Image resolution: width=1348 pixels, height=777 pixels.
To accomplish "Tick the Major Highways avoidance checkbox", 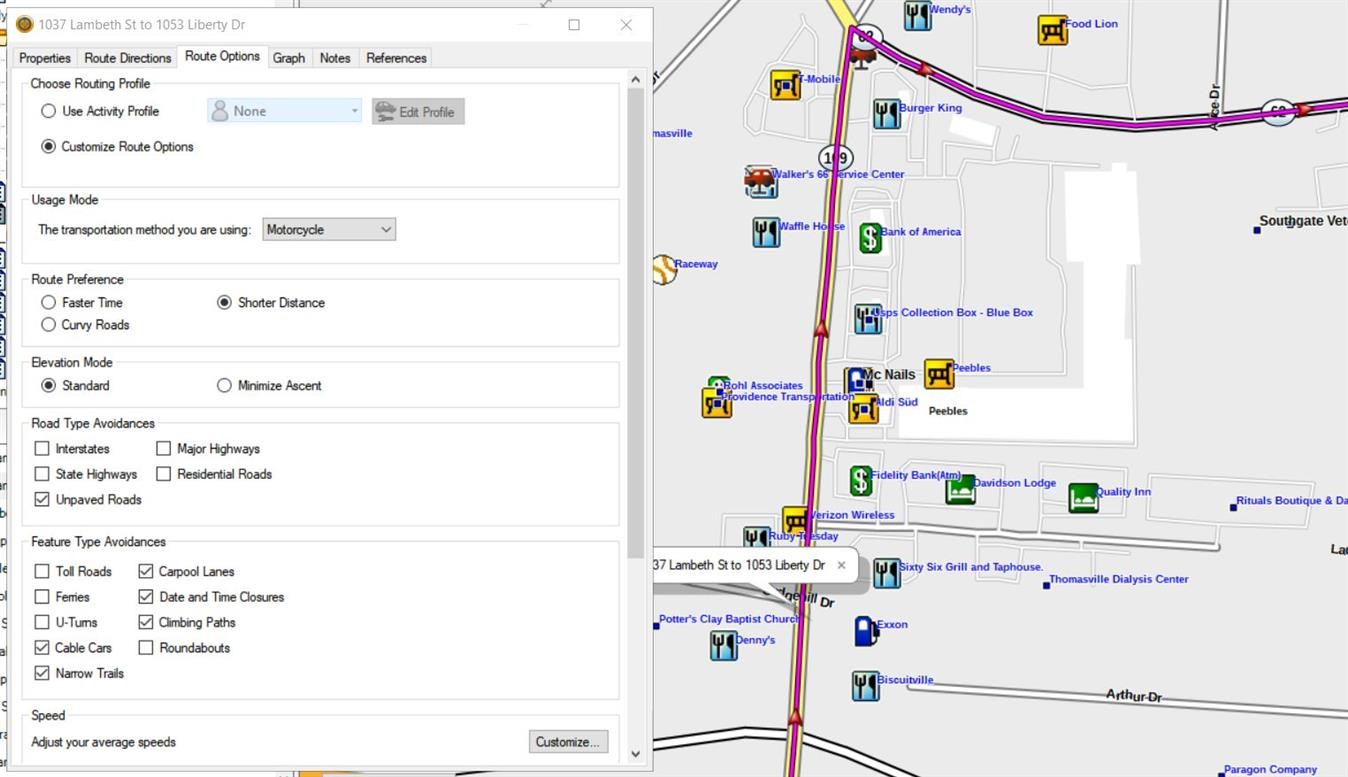I will pos(163,449).
